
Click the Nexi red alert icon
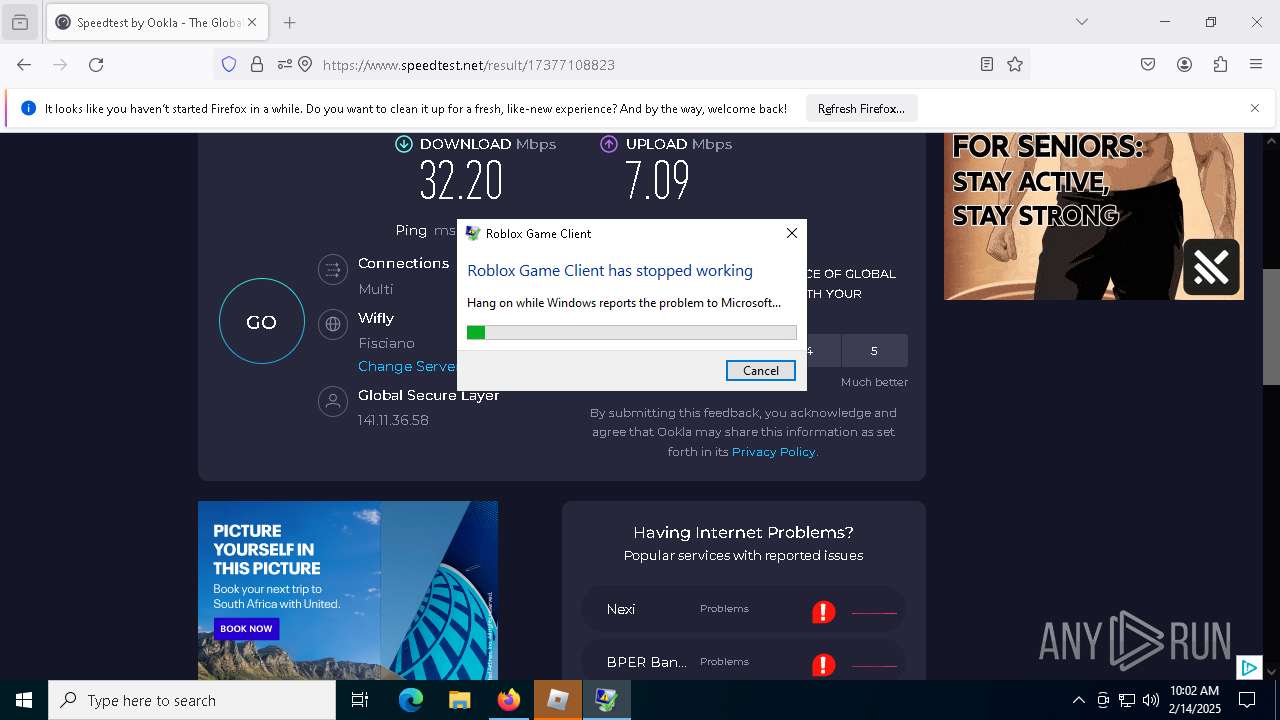(823, 612)
